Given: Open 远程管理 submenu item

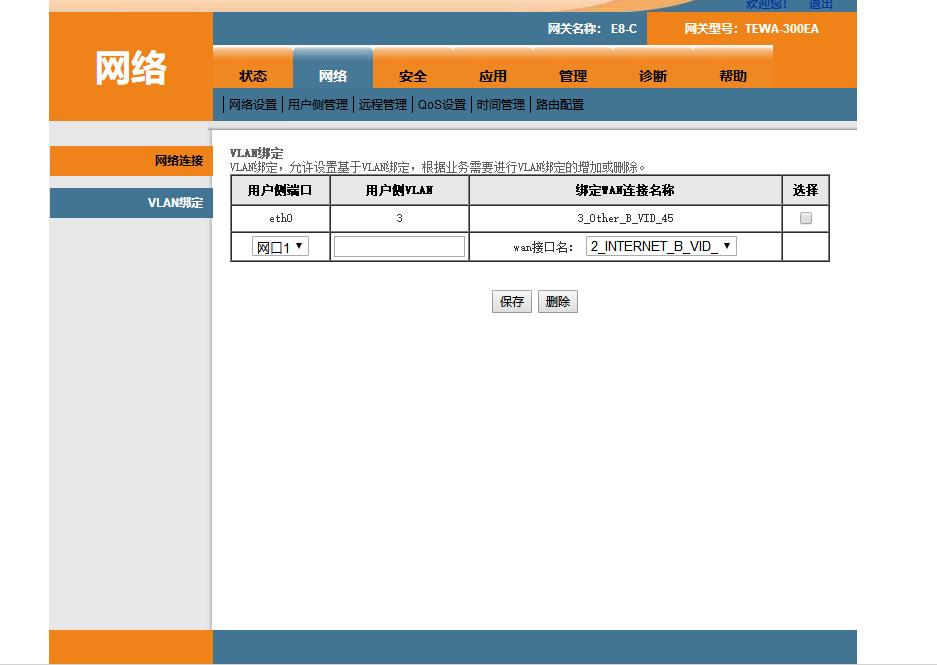Looking at the screenshot, I should click(x=382, y=104).
